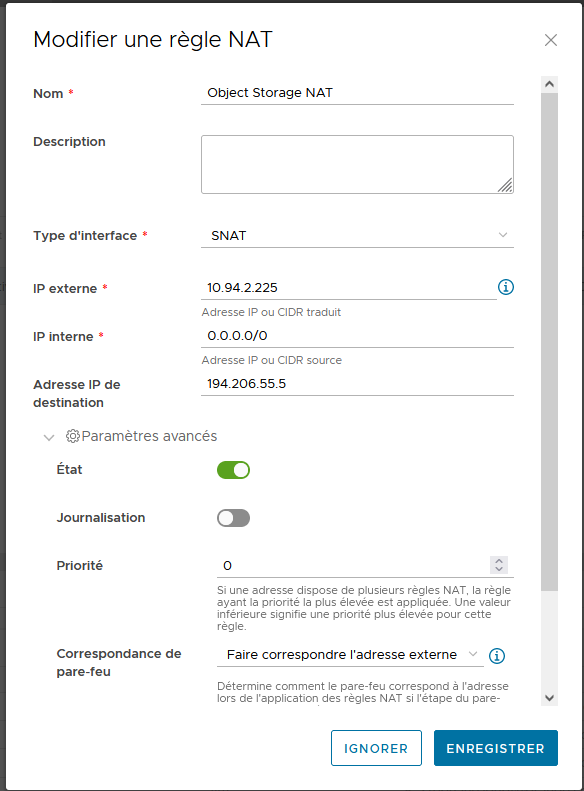Click the dialog's vertical scrollbar thumb
The height and width of the screenshot is (791, 584).
549,342
